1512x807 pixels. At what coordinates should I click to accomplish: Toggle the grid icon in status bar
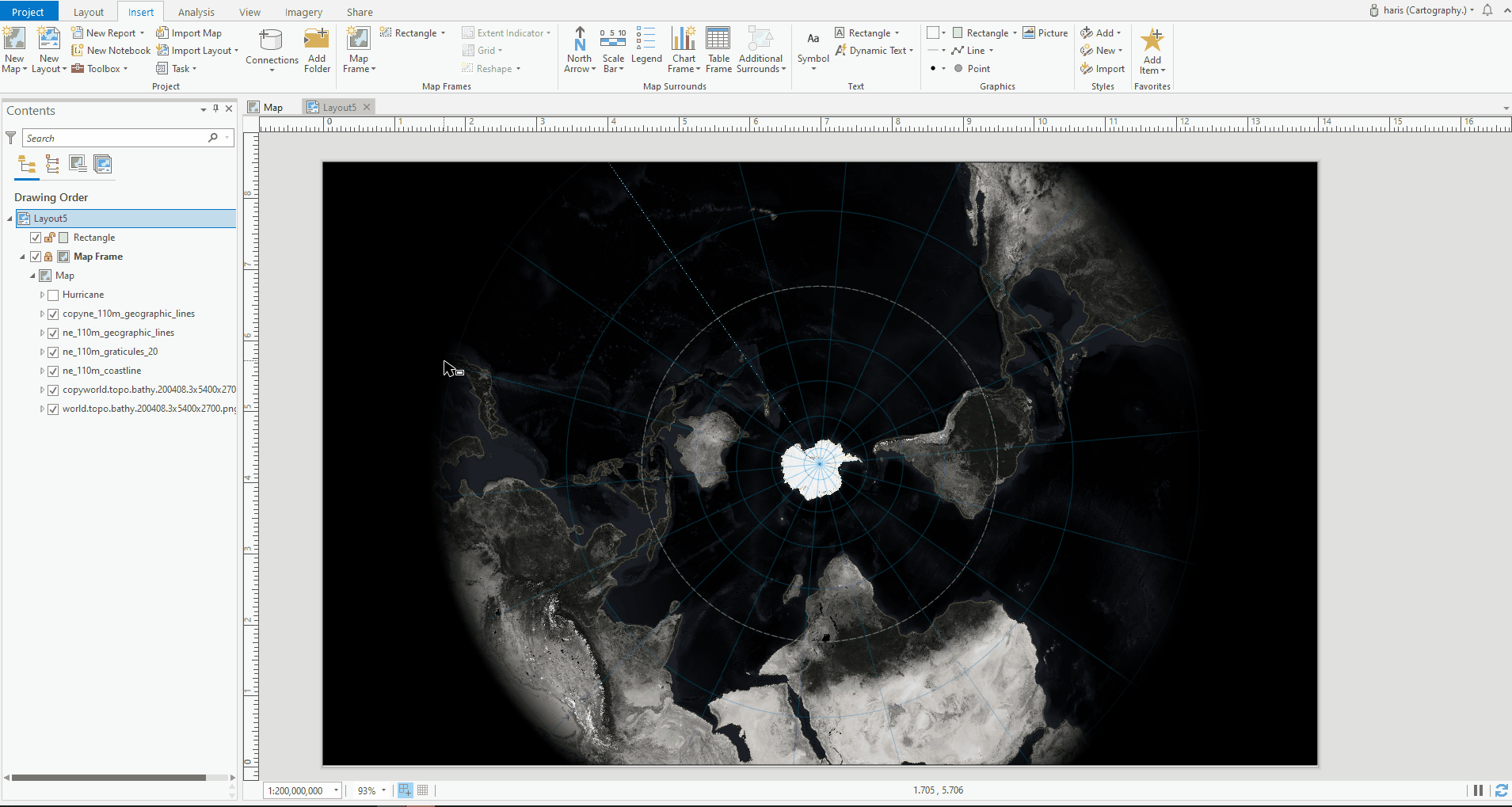(x=423, y=790)
